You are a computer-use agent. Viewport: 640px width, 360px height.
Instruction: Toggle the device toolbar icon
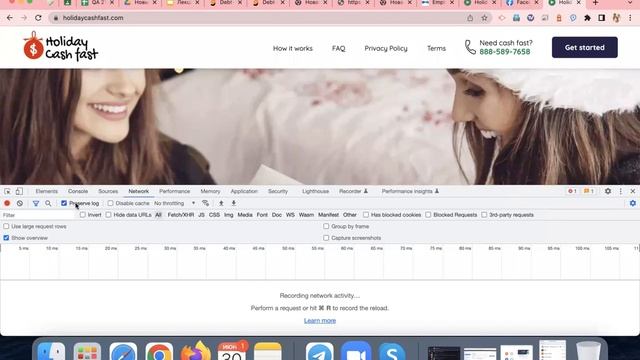tap(19, 191)
